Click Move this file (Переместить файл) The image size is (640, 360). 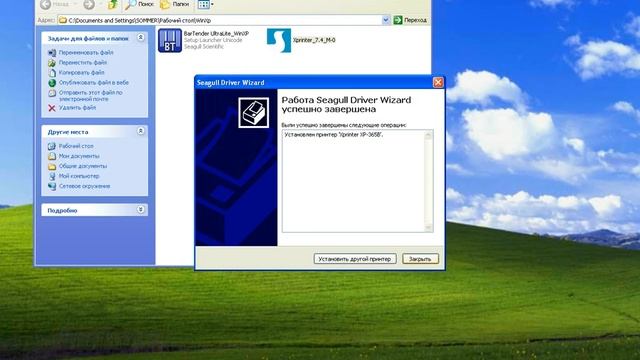83,62
